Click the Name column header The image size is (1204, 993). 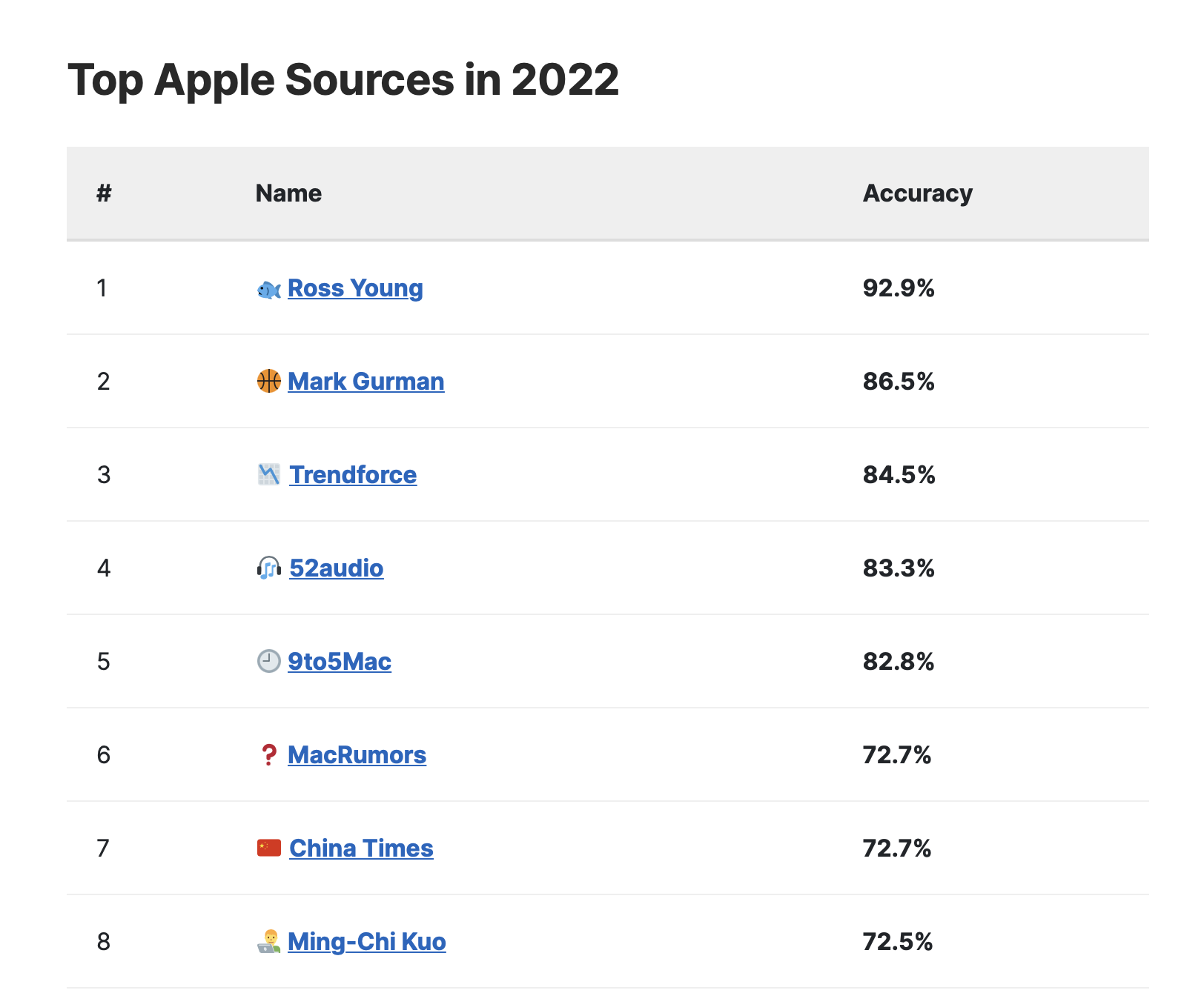pyautogui.click(x=288, y=193)
